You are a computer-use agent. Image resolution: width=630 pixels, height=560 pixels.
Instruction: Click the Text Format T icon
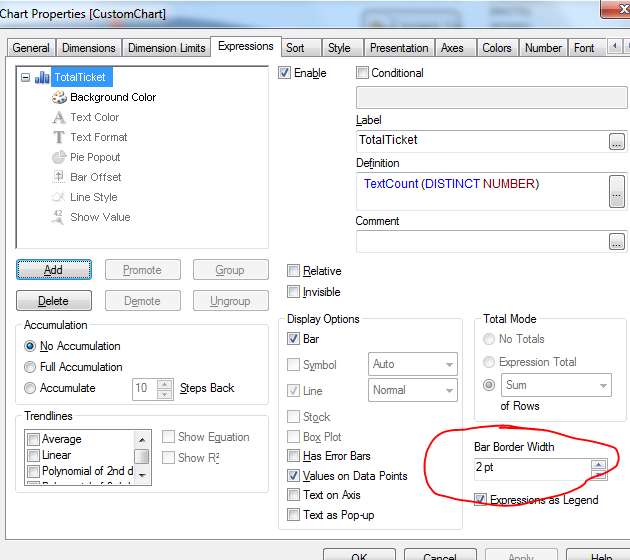(59, 137)
